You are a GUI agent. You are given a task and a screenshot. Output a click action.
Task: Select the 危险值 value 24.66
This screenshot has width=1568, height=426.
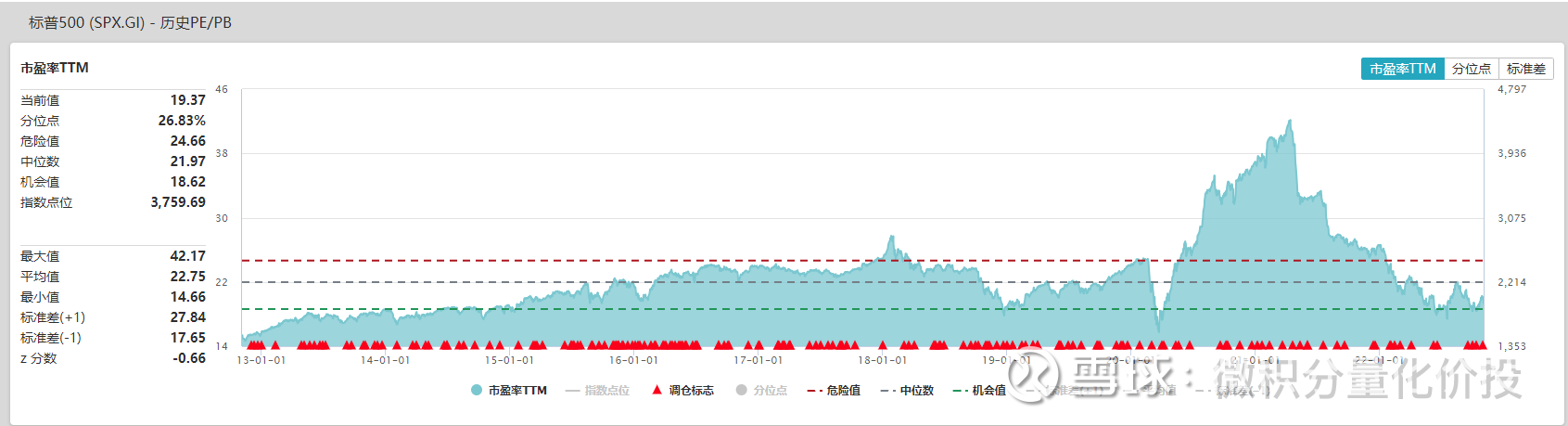[x=187, y=141]
